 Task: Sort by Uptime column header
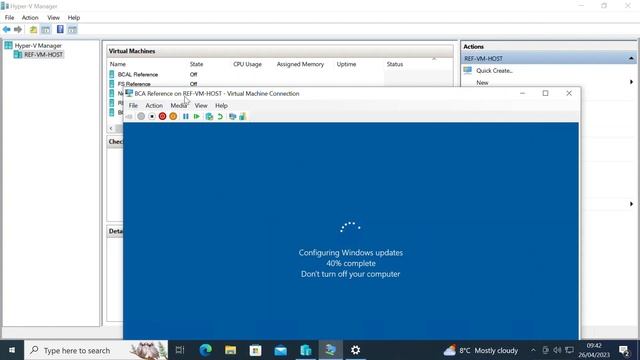(346, 64)
